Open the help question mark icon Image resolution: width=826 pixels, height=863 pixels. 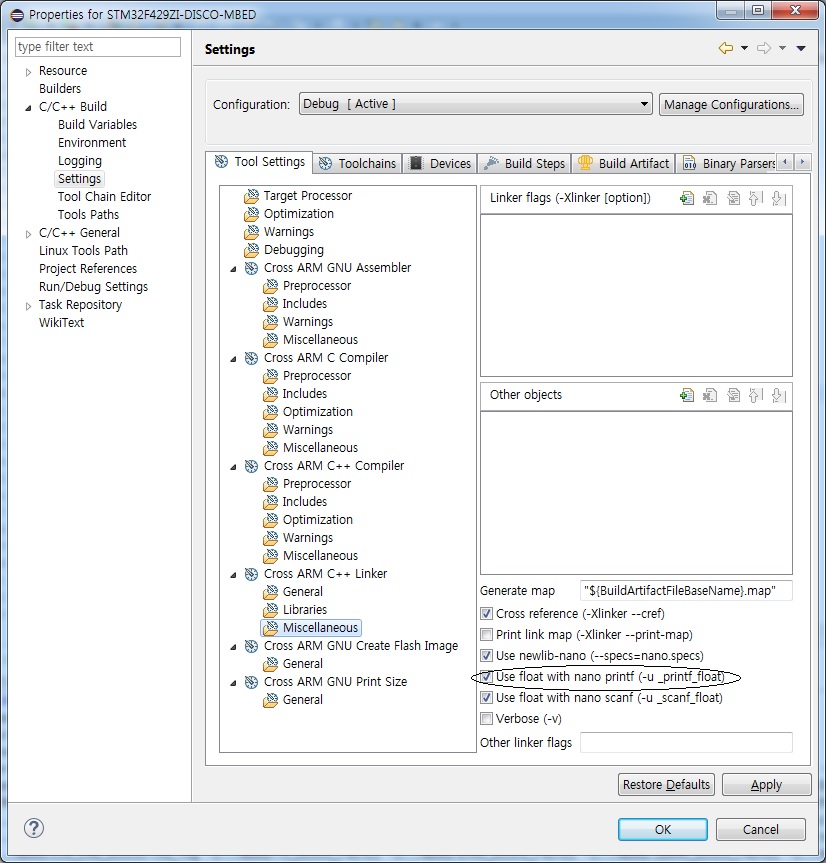click(x=33, y=828)
